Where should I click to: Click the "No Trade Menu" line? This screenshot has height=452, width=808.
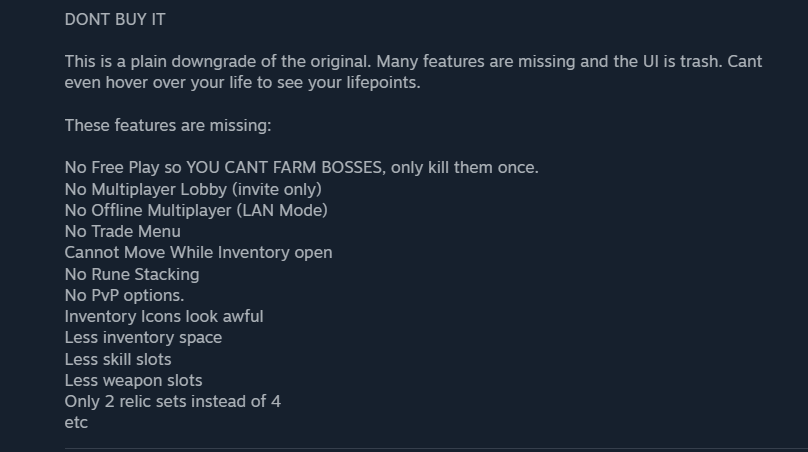[x=123, y=232]
